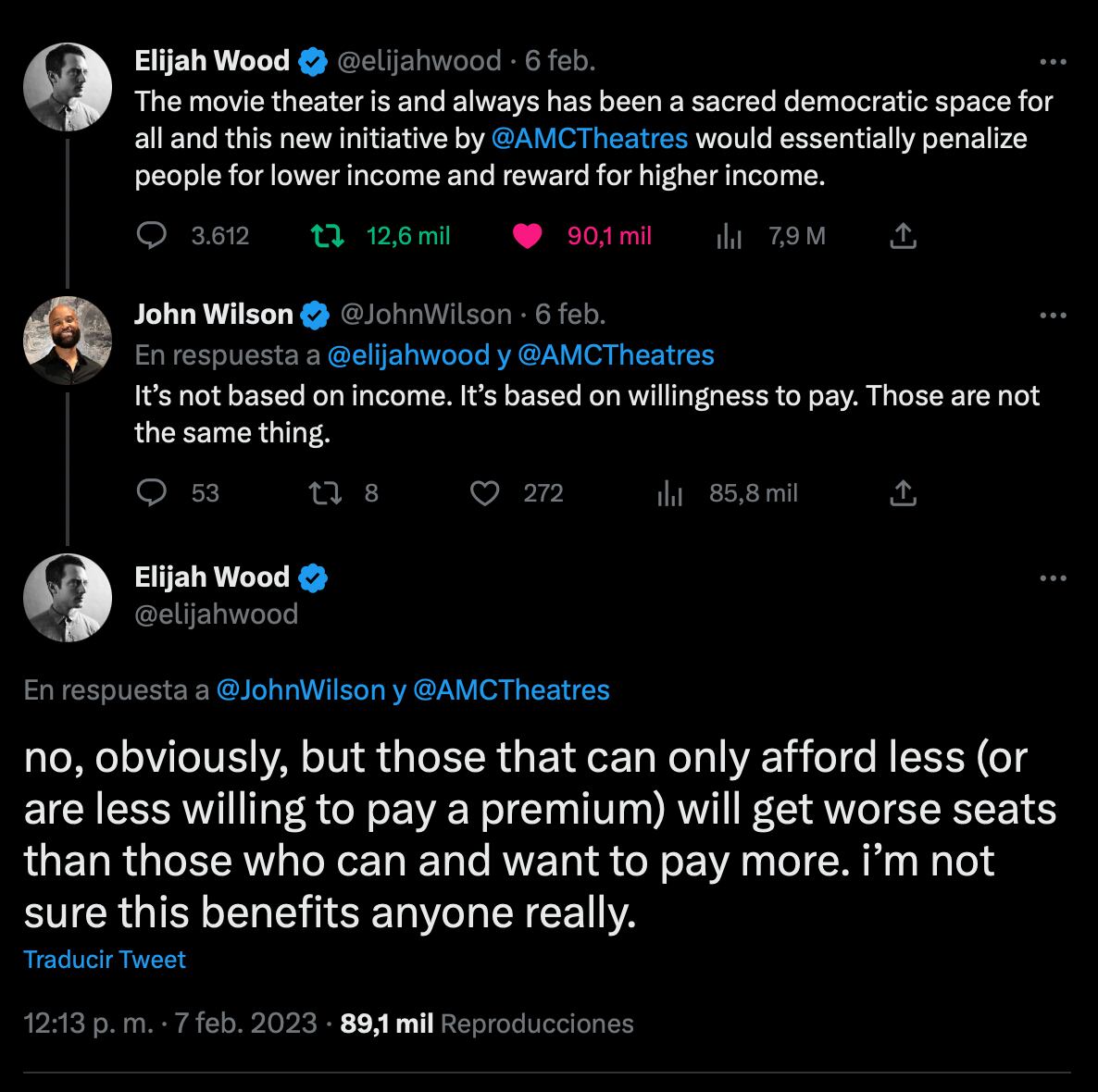
Task: Retweet John Wilson's willingness to pay tweet
Action: [x=327, y=493]
